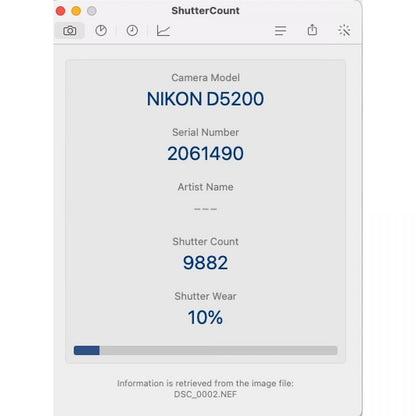Click the shutter count value 9882
This screenshot has width=416, height=416.
pos(205,263)
